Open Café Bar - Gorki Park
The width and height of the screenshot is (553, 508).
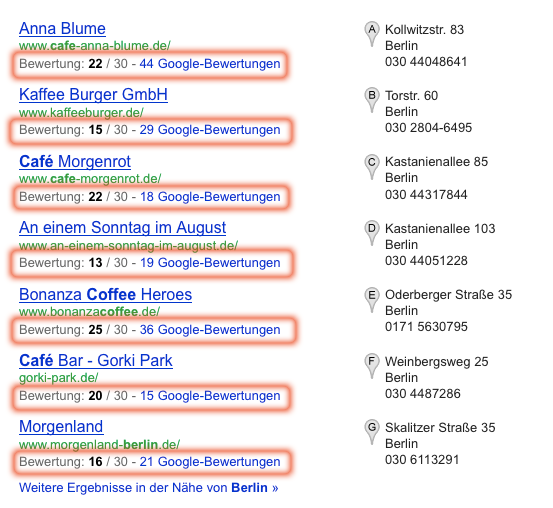pos(96,361)
